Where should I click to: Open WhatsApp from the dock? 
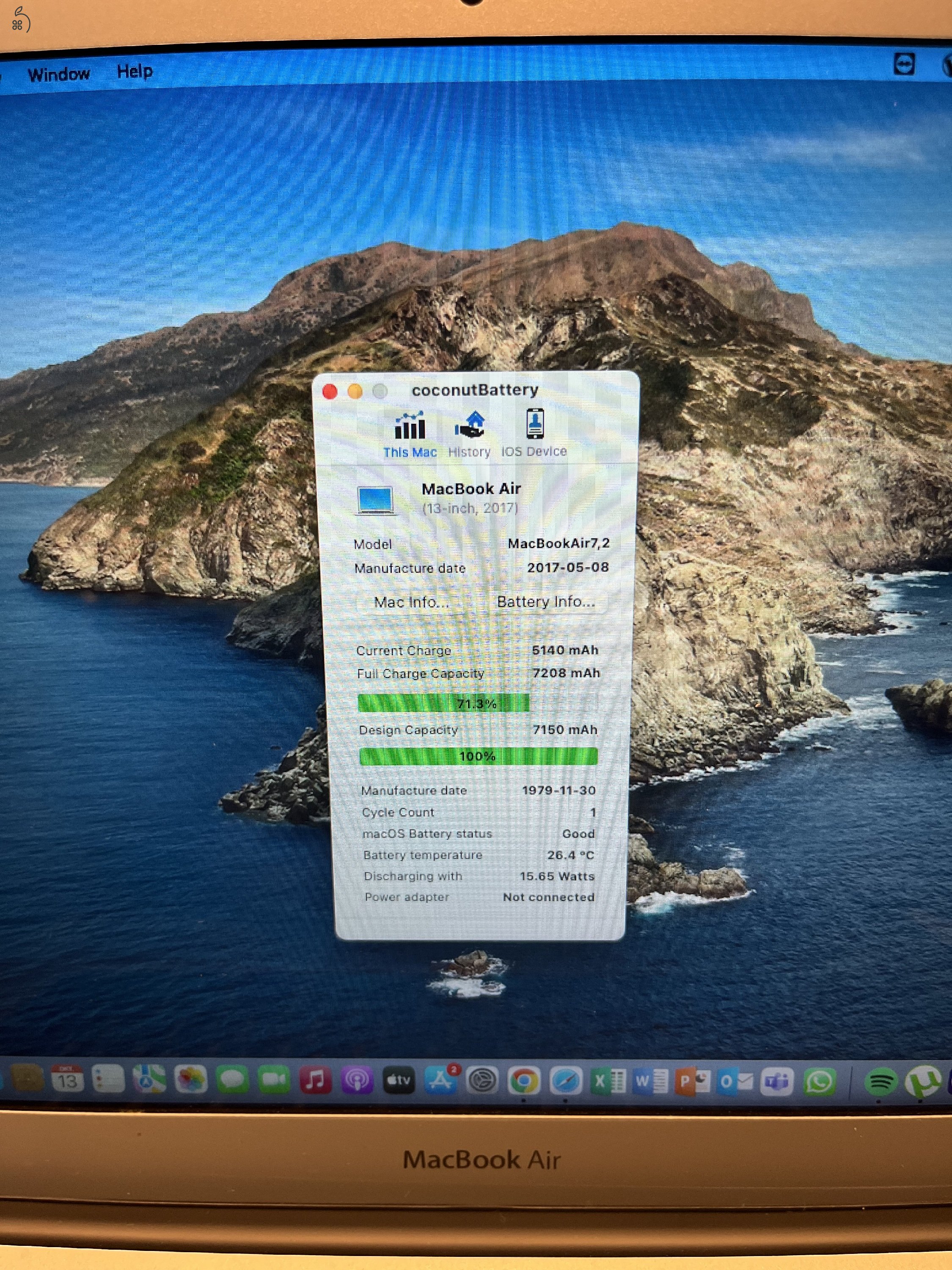click(x=820, y=1082)
